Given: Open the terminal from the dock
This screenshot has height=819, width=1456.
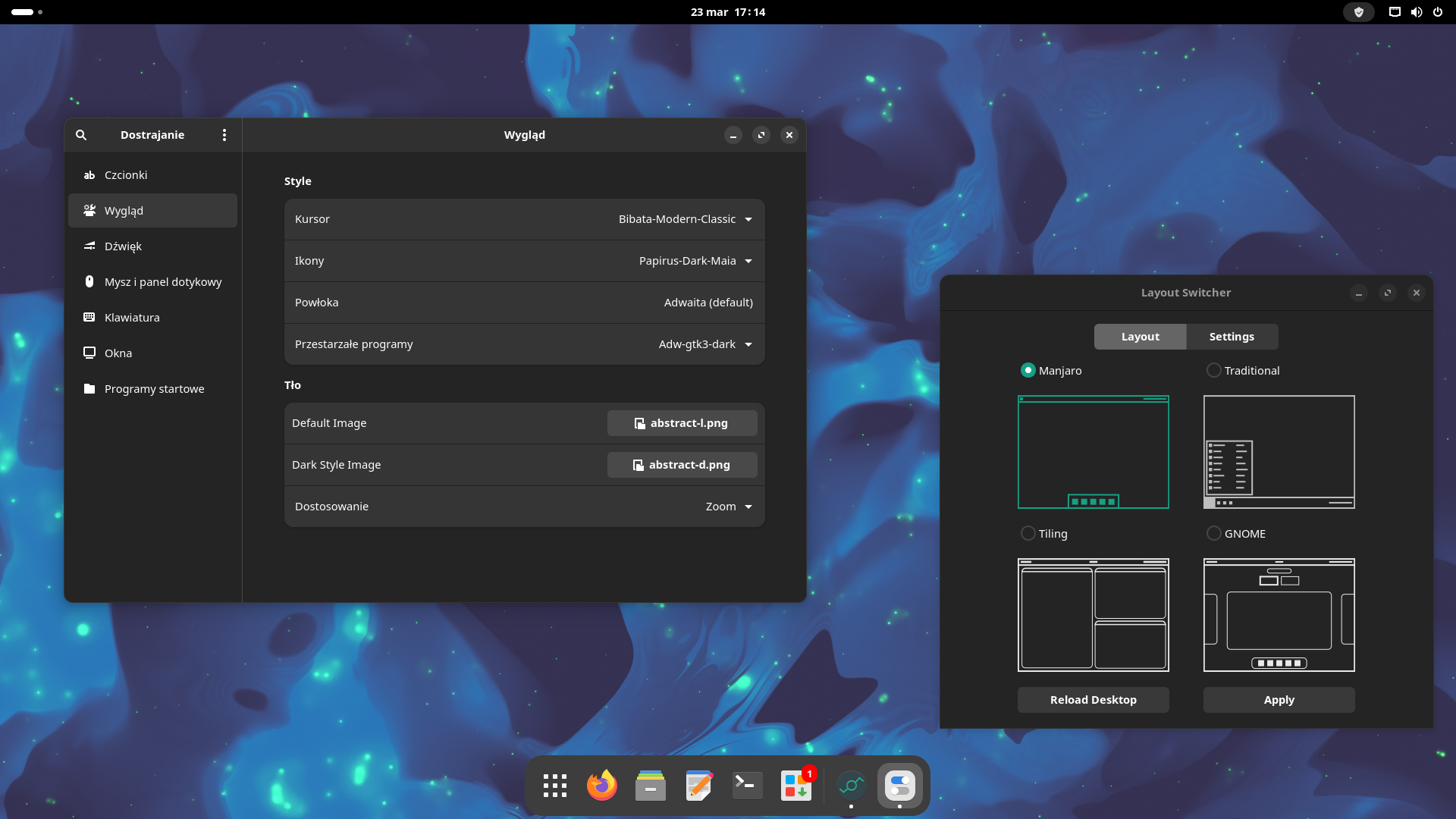Looking at the screenshot, I should (747, 786).
